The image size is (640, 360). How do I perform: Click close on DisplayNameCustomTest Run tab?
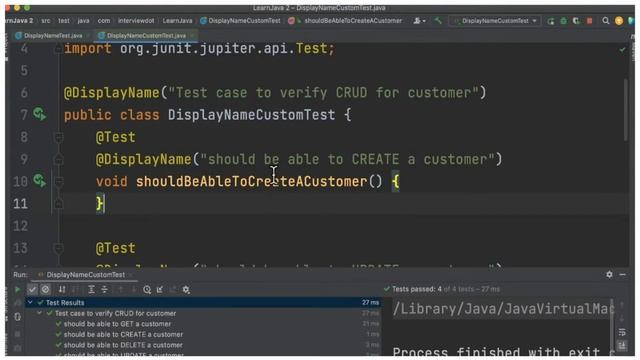click(131, 275)
